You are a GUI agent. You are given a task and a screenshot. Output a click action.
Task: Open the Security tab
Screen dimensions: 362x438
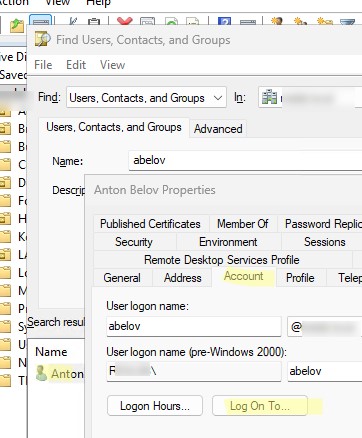[x=134, y=242]
